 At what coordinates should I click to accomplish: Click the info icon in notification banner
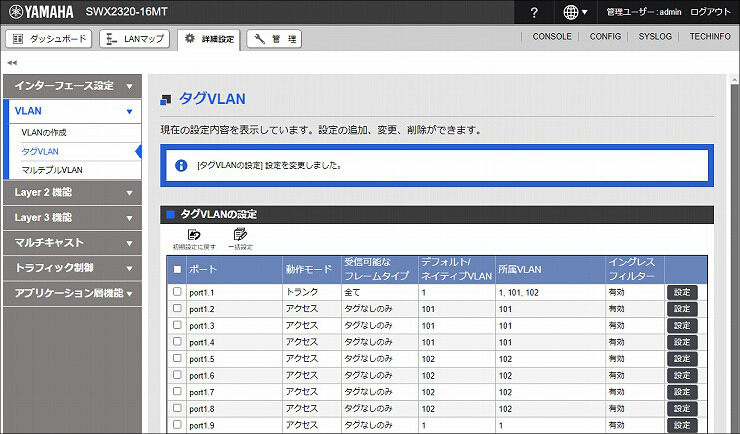pyautogui.click(x=181, y=166)
